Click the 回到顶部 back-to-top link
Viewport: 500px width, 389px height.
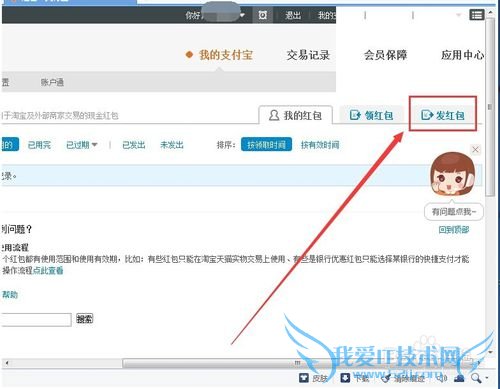point(454,230)
